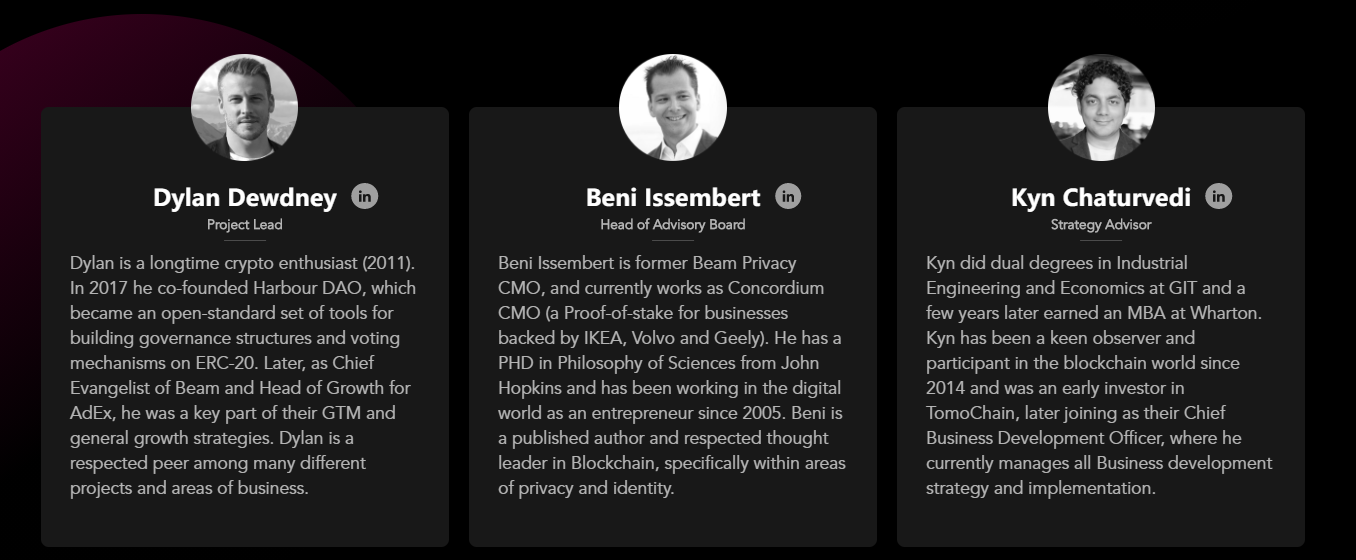Select the Kyn Chaturvedi name heading
This screenshot has height=560, width=1356.
(1100, 198)
